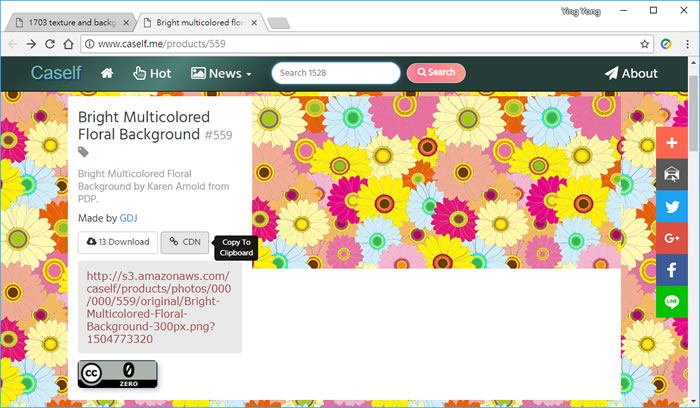Viewport: 700px width, 408px height.
Task: Switch to the 1703 texture and background tab
Action: [x=71, y=22]
